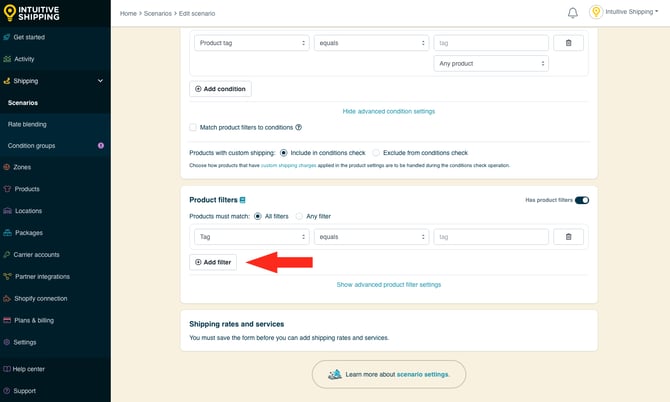The width and height of the screenshot is (670, 402).
Task: Click the tag input in Product filters
Action: click(491, 237)
